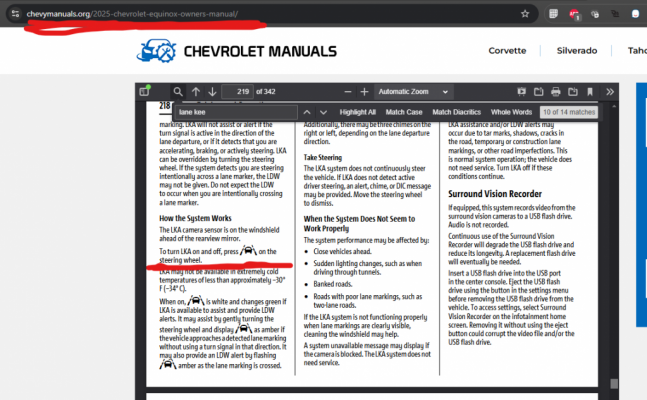Screen dimensions: 647x400
Task: Jump to previous search match chevron
Action: click(x=307, y=112)
